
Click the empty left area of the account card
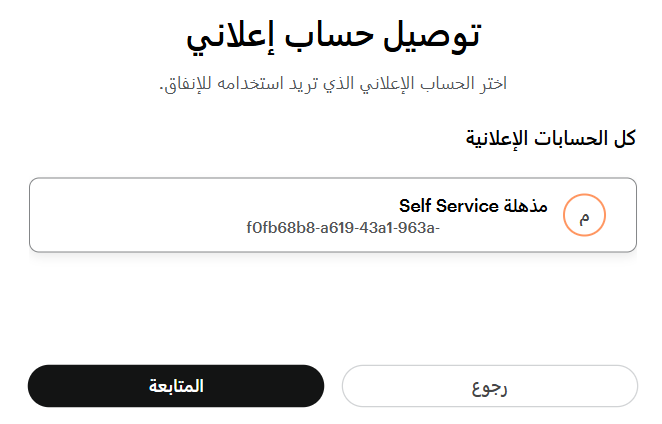coord(135,215)
